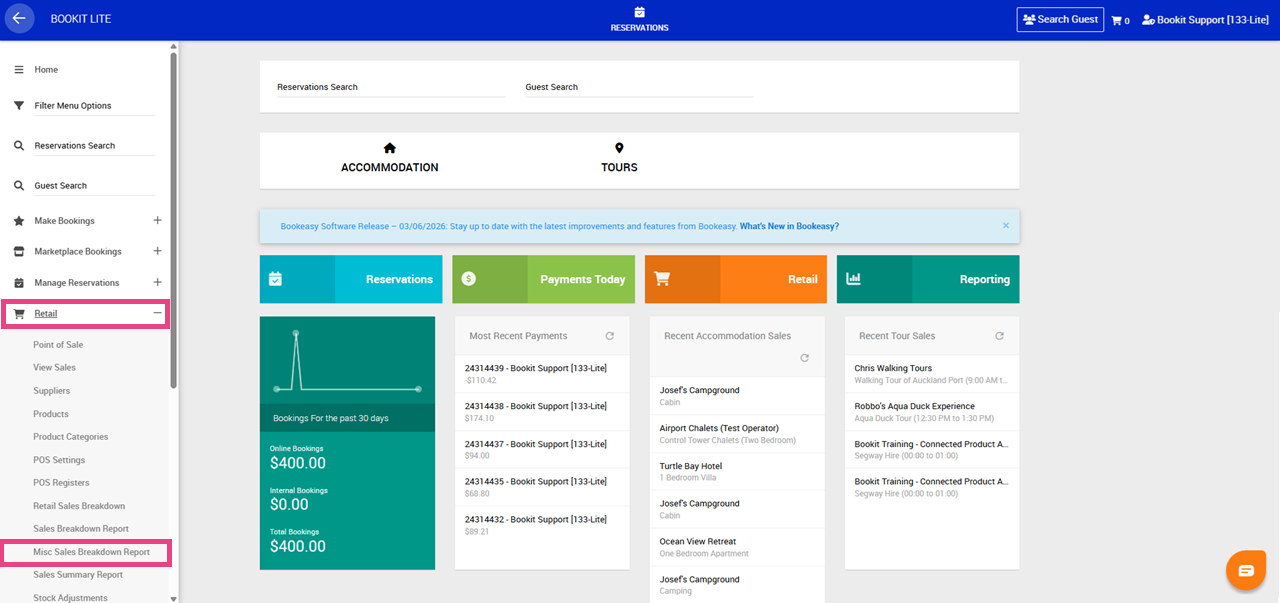Open the Reporting tile
Image resolution: width=1280 pixels, height=603 pixels.
(x=928, y=279)
